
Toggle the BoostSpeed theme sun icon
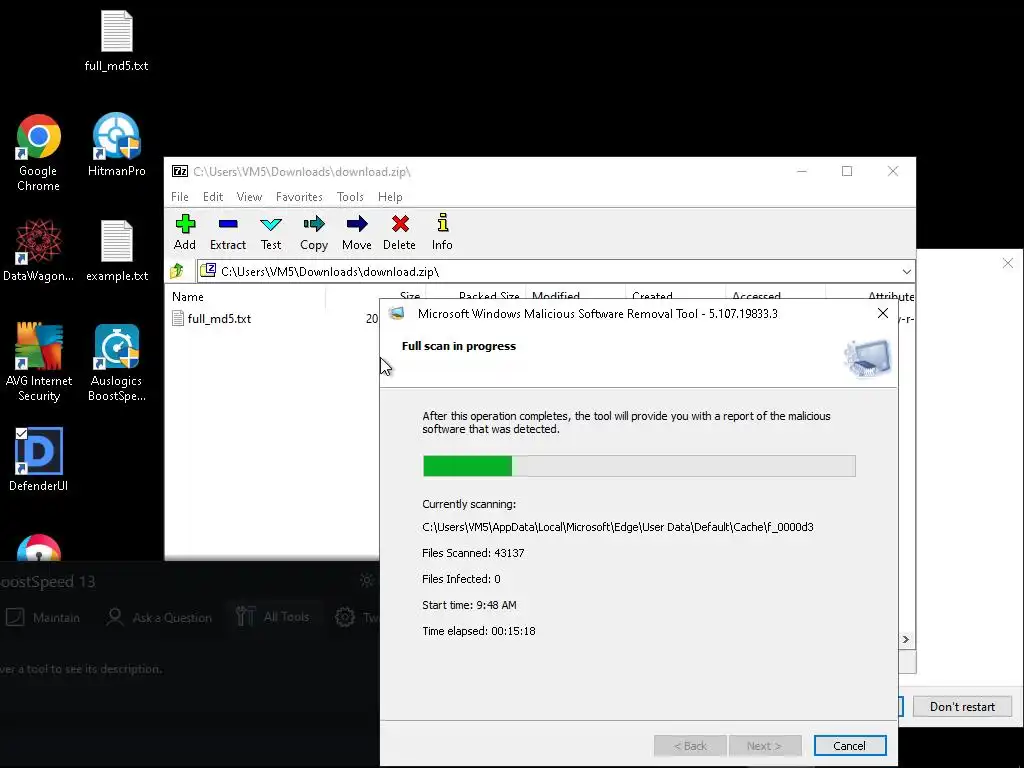click(366, 580)
